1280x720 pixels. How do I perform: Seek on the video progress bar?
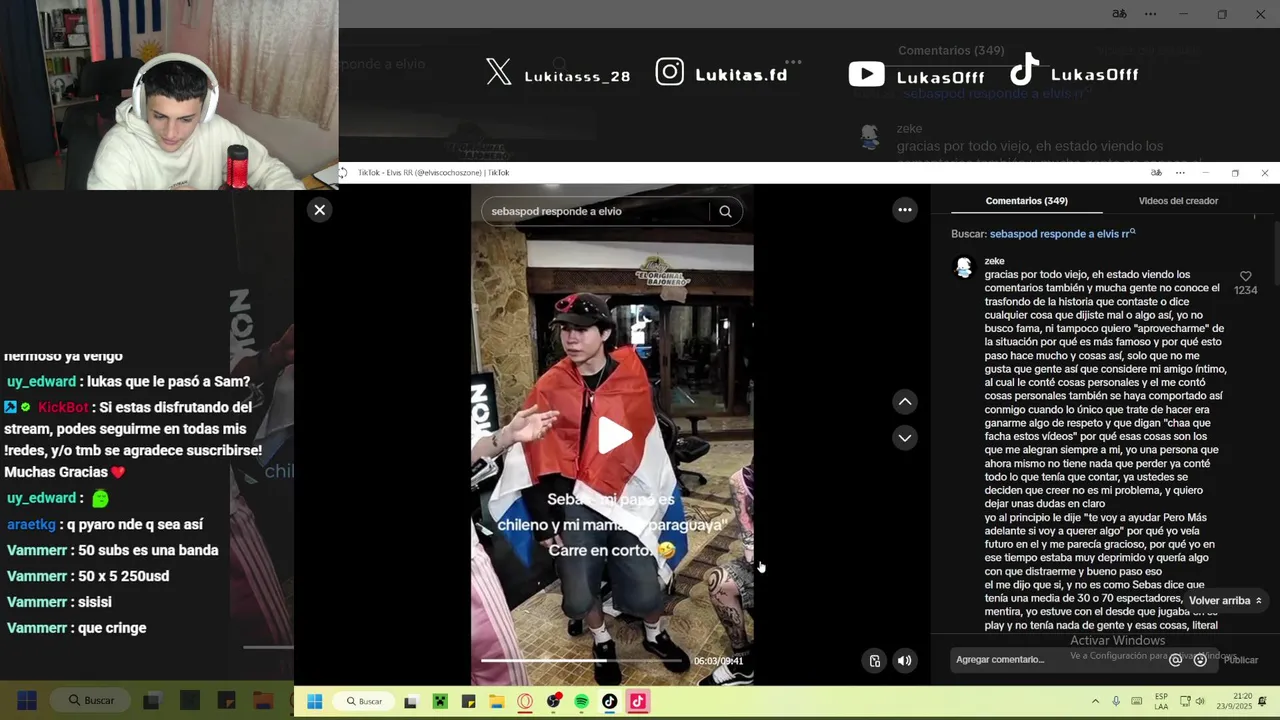click(582, 661)
